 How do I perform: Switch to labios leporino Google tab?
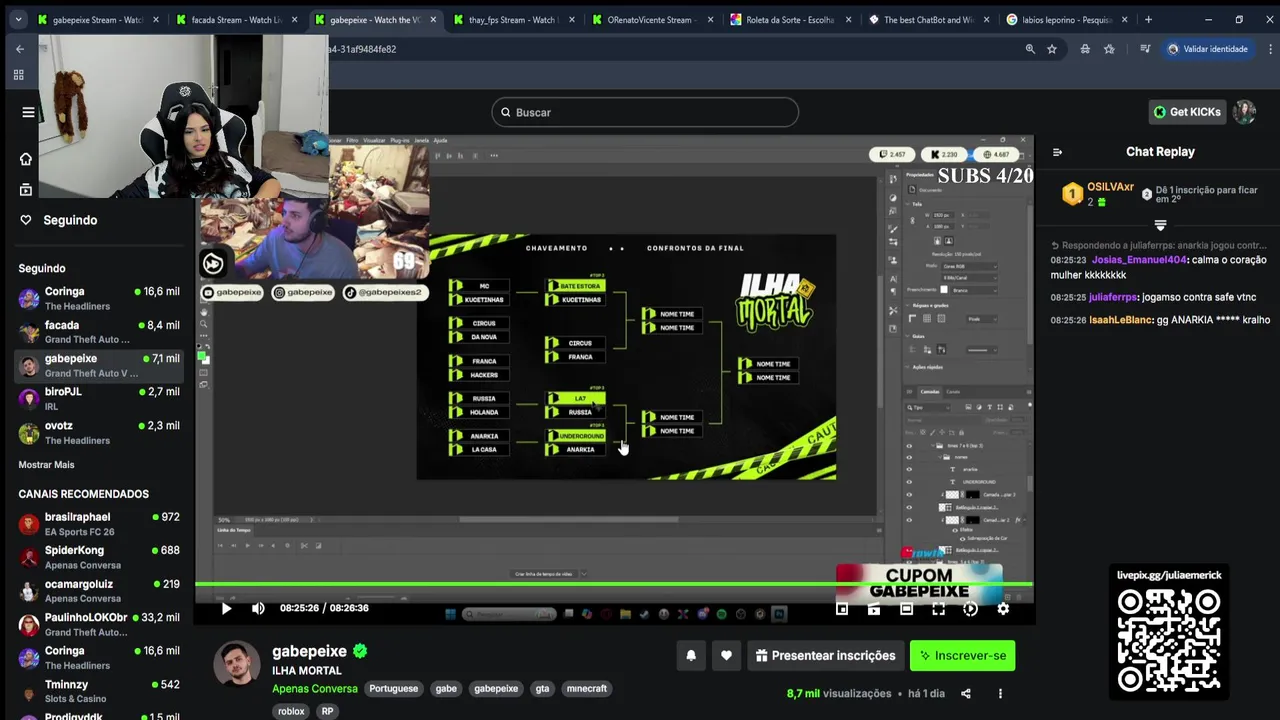[x=1066, y=19]
